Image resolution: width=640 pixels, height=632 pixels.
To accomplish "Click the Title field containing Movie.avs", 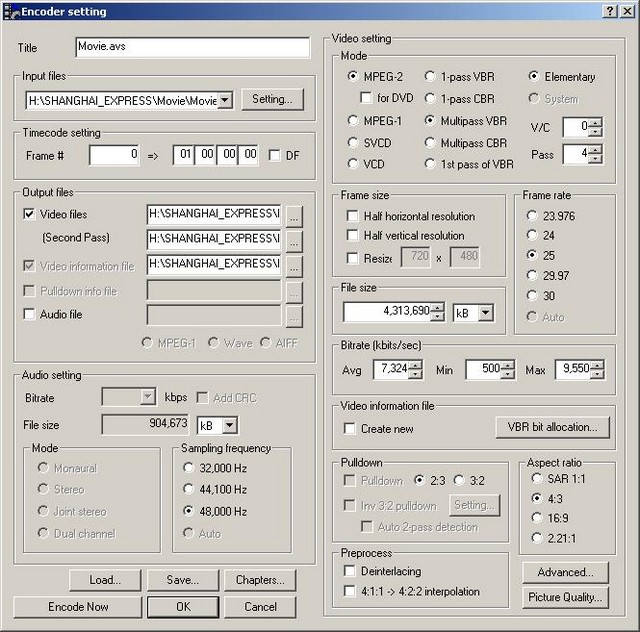I will [193, 47].
